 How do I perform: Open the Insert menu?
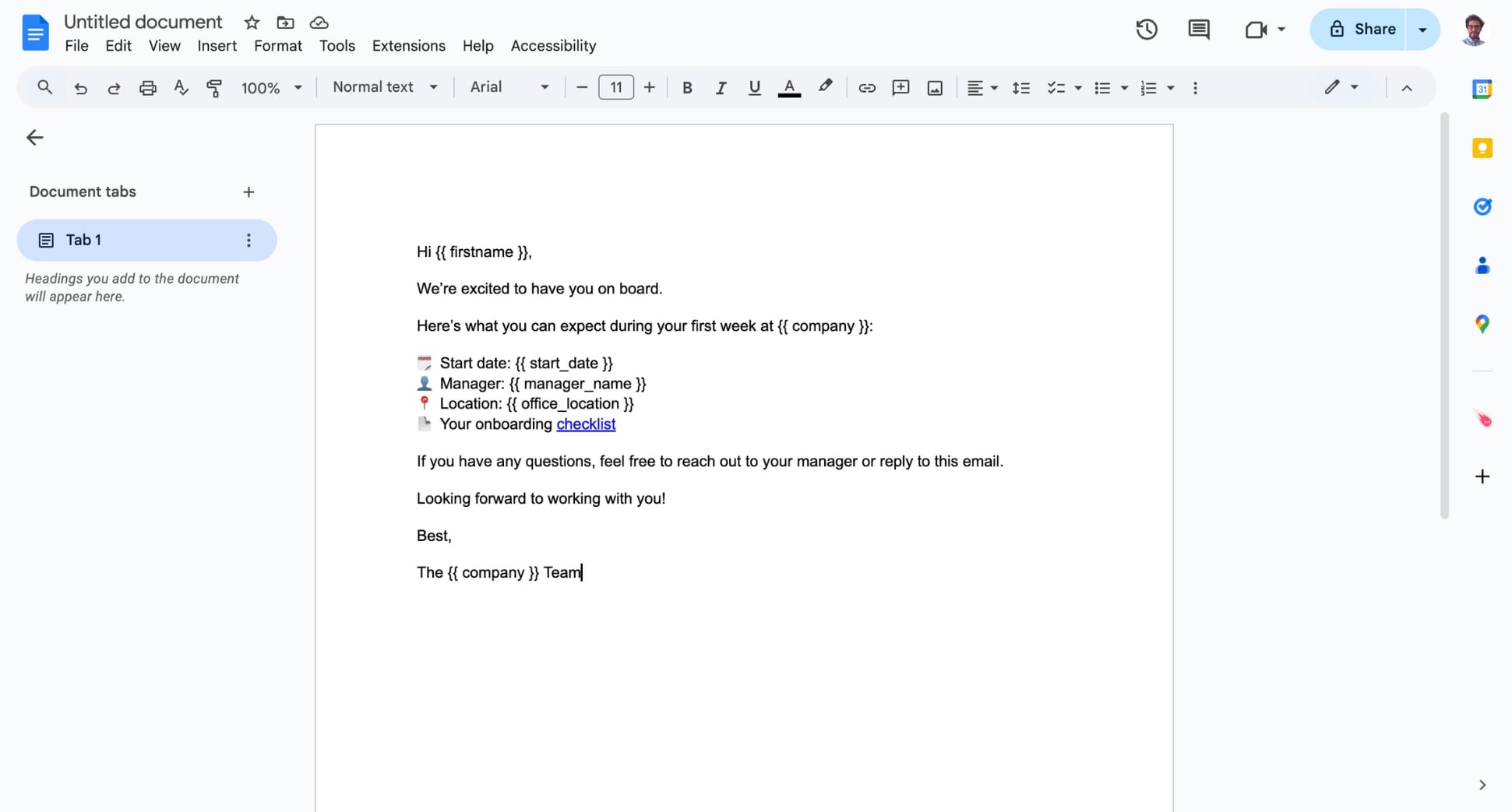pyautogui.click(x=217, y=46)
